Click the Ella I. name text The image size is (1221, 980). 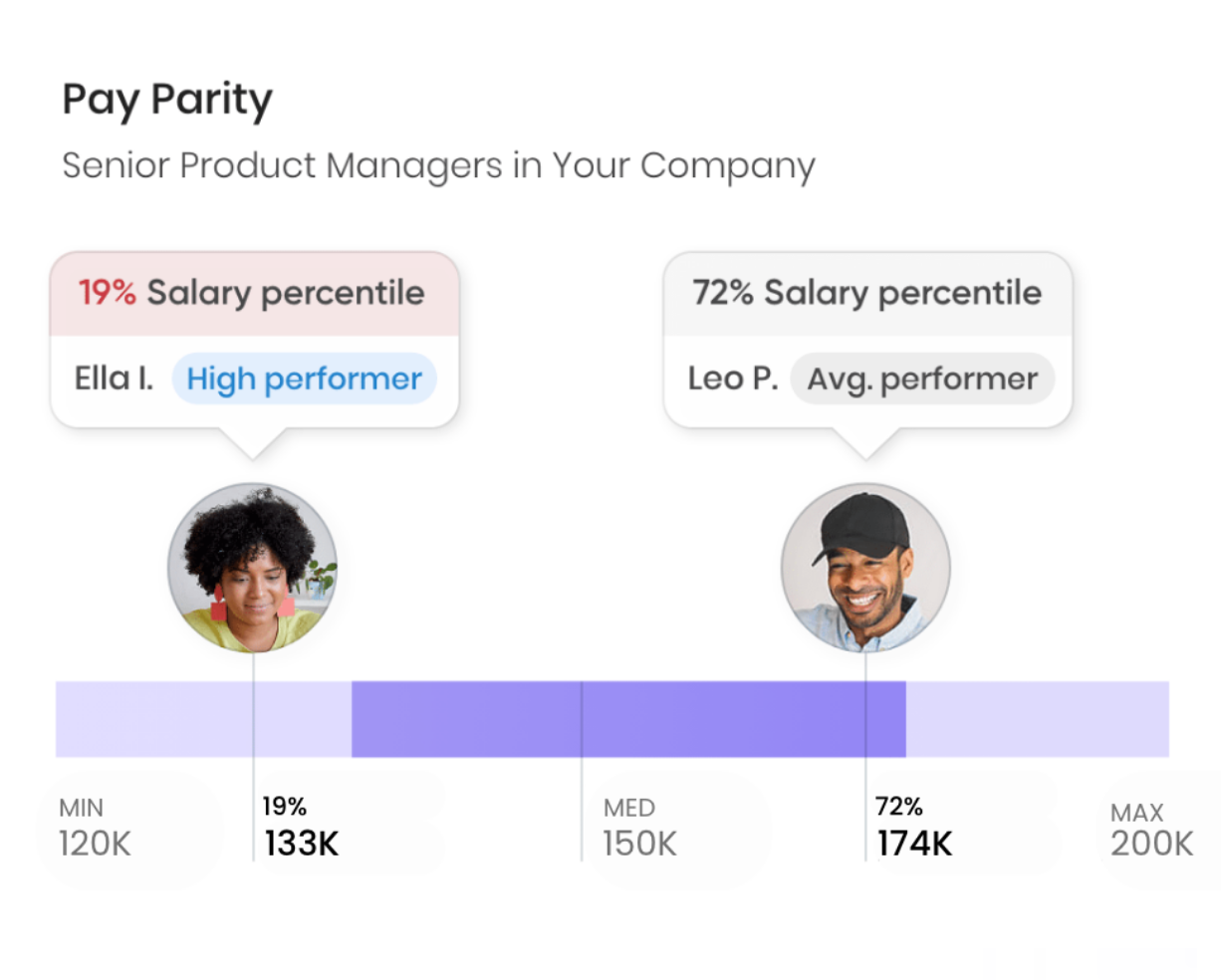tap(114, 378)
